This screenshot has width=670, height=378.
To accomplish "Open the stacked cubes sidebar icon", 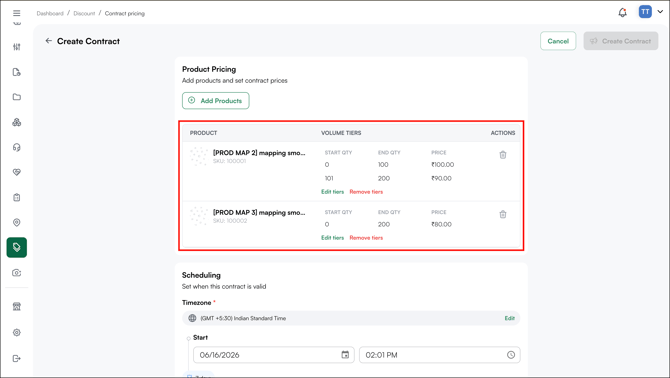I will (17, 122).
